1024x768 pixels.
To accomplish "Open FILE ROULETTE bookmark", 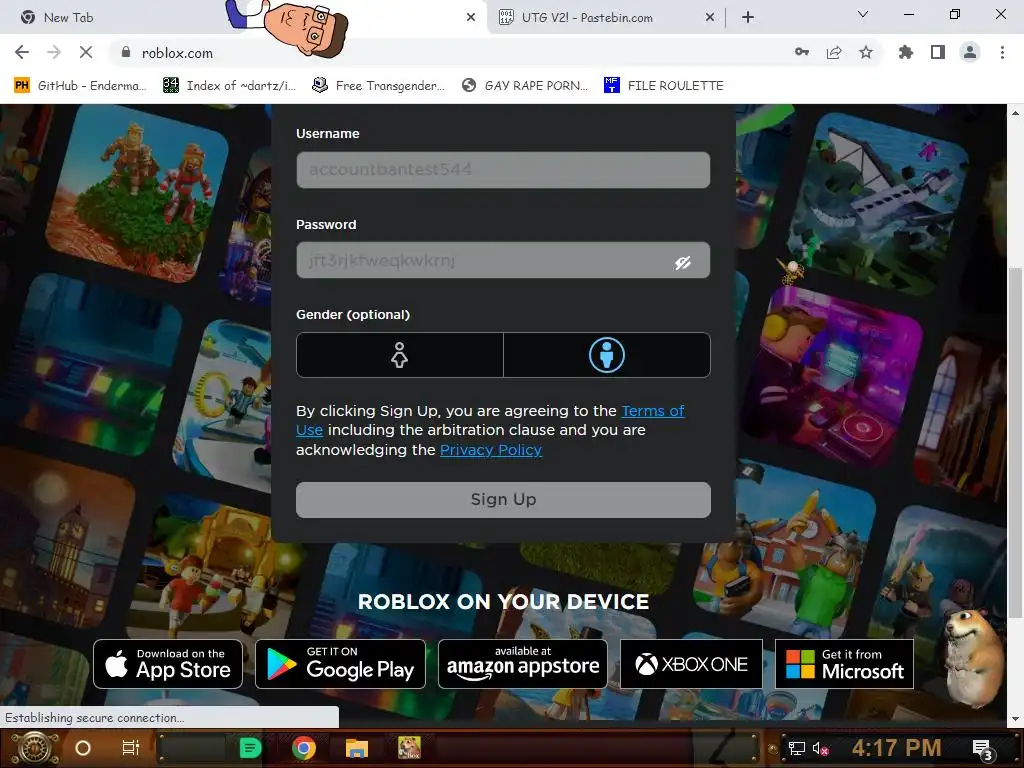I will point(664,86).
